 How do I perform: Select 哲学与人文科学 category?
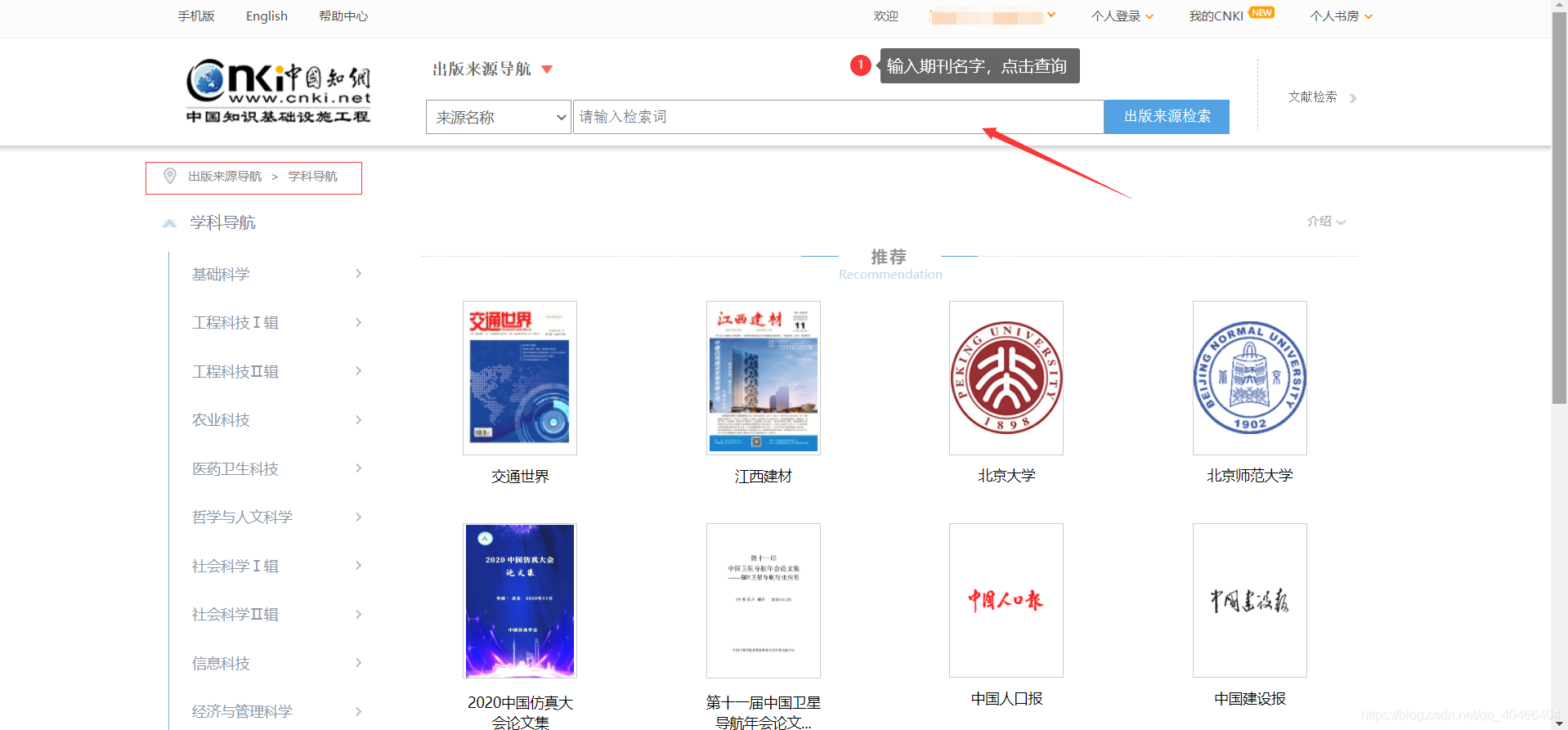pyautogui.click(x=242, y=517)
